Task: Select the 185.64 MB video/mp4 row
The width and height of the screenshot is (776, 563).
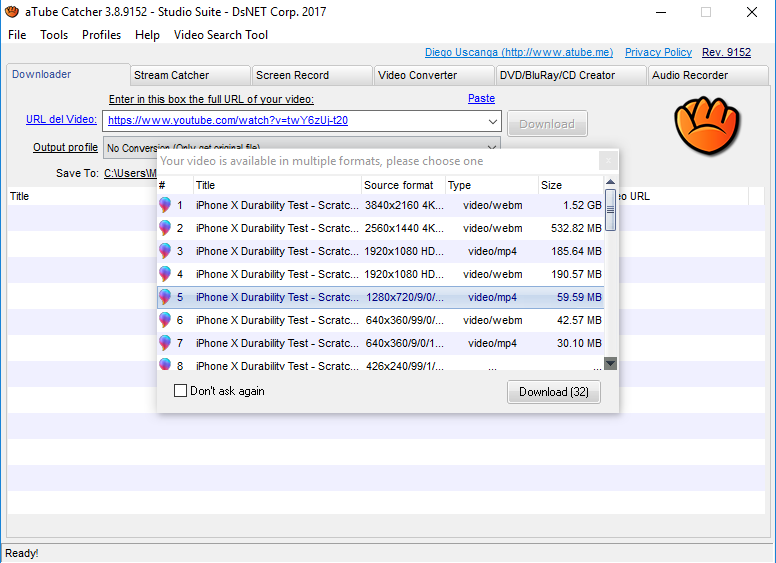Action: [x=381, y=251]
